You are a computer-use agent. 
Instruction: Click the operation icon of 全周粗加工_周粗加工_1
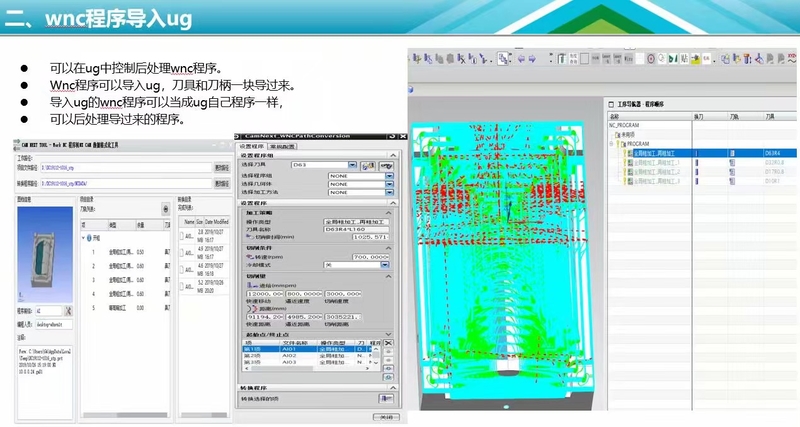click(x=630, y=163)
